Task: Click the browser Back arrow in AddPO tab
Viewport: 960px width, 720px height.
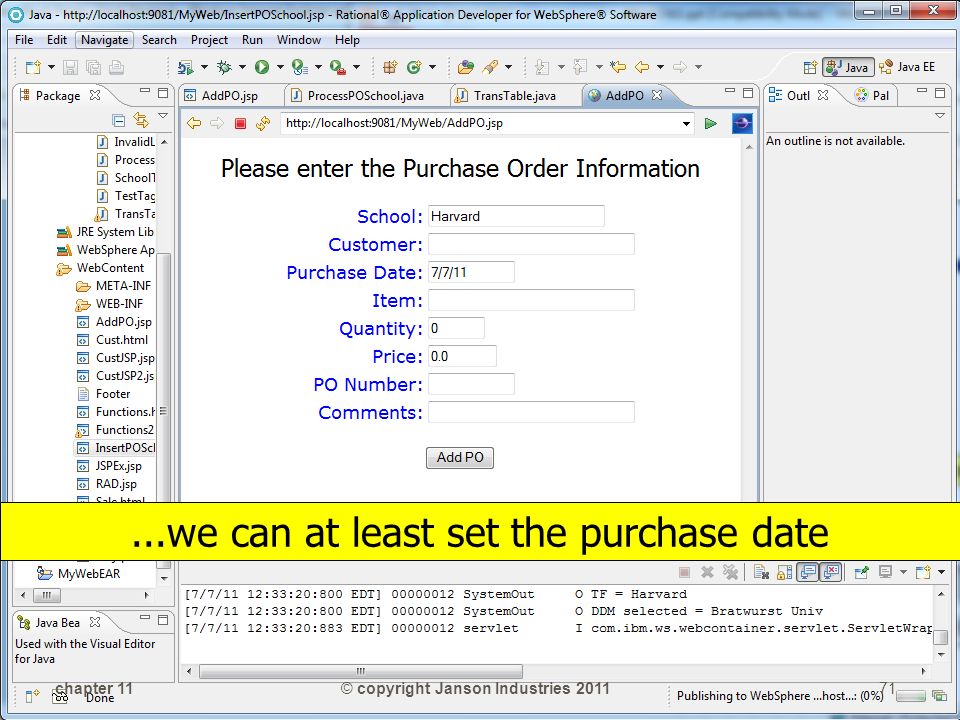Action: (x=194, y=124)
